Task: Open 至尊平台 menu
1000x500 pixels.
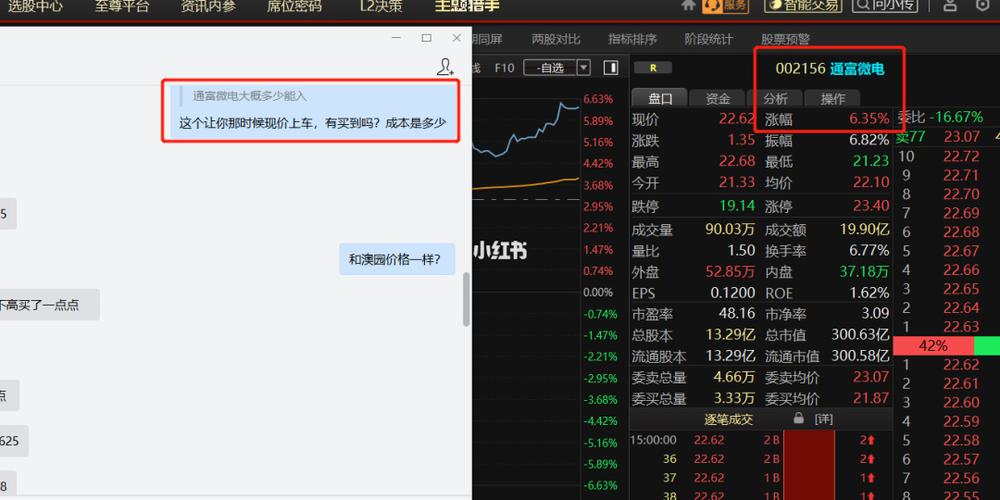Action: coord(122,6)
